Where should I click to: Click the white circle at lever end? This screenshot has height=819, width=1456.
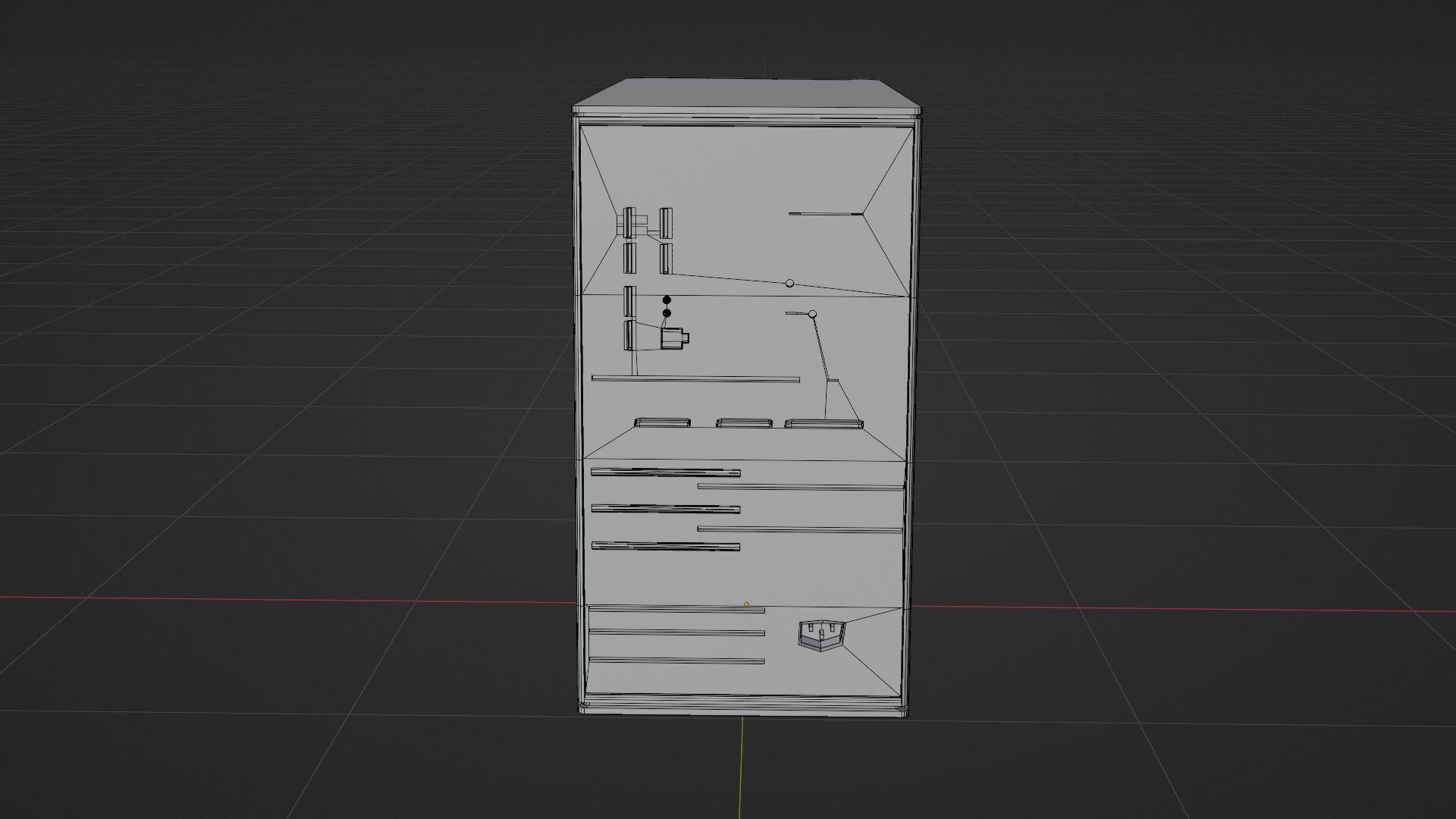coord(812,313)
